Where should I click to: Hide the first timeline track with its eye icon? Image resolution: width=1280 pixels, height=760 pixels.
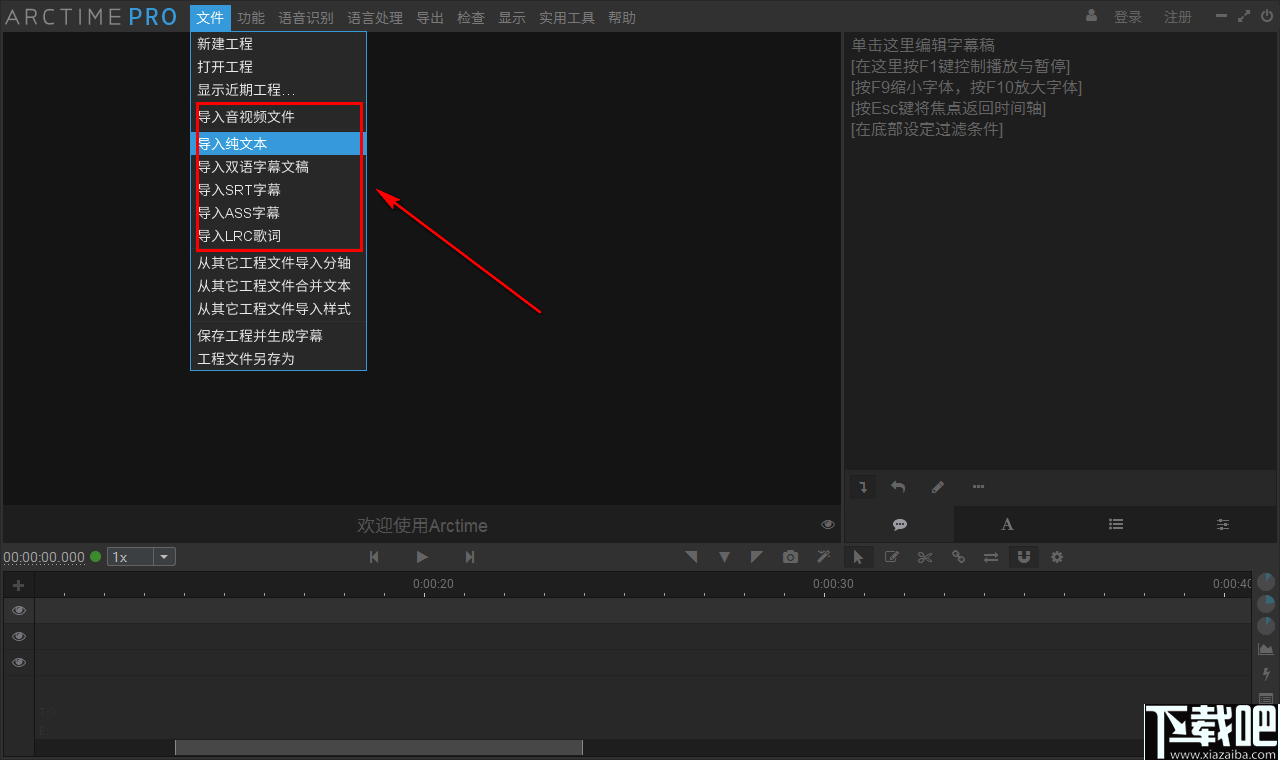coord(18,610)
